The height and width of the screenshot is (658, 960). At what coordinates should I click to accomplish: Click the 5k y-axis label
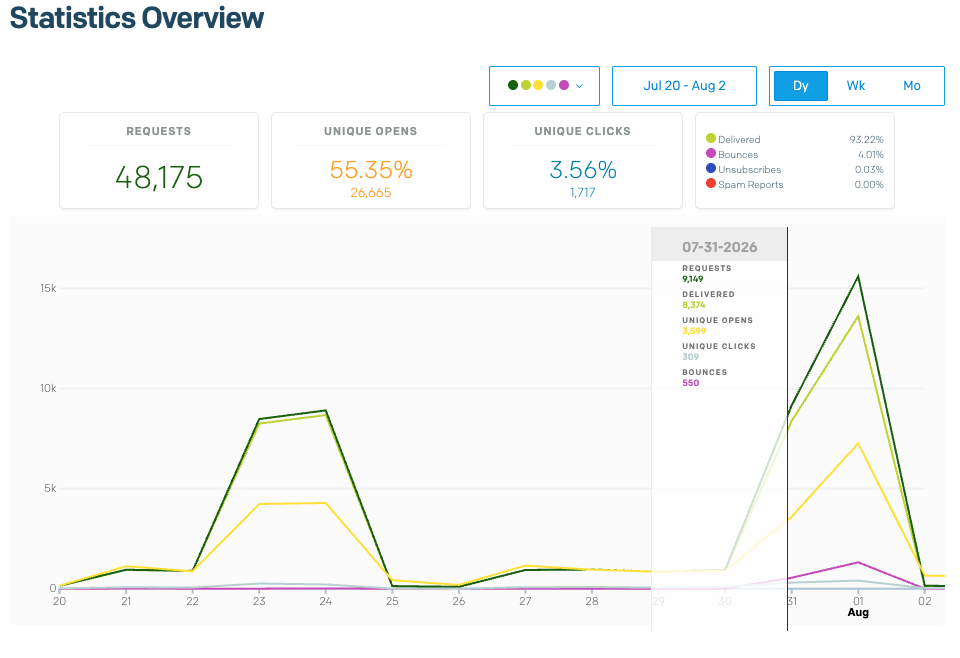click(50, 488)
